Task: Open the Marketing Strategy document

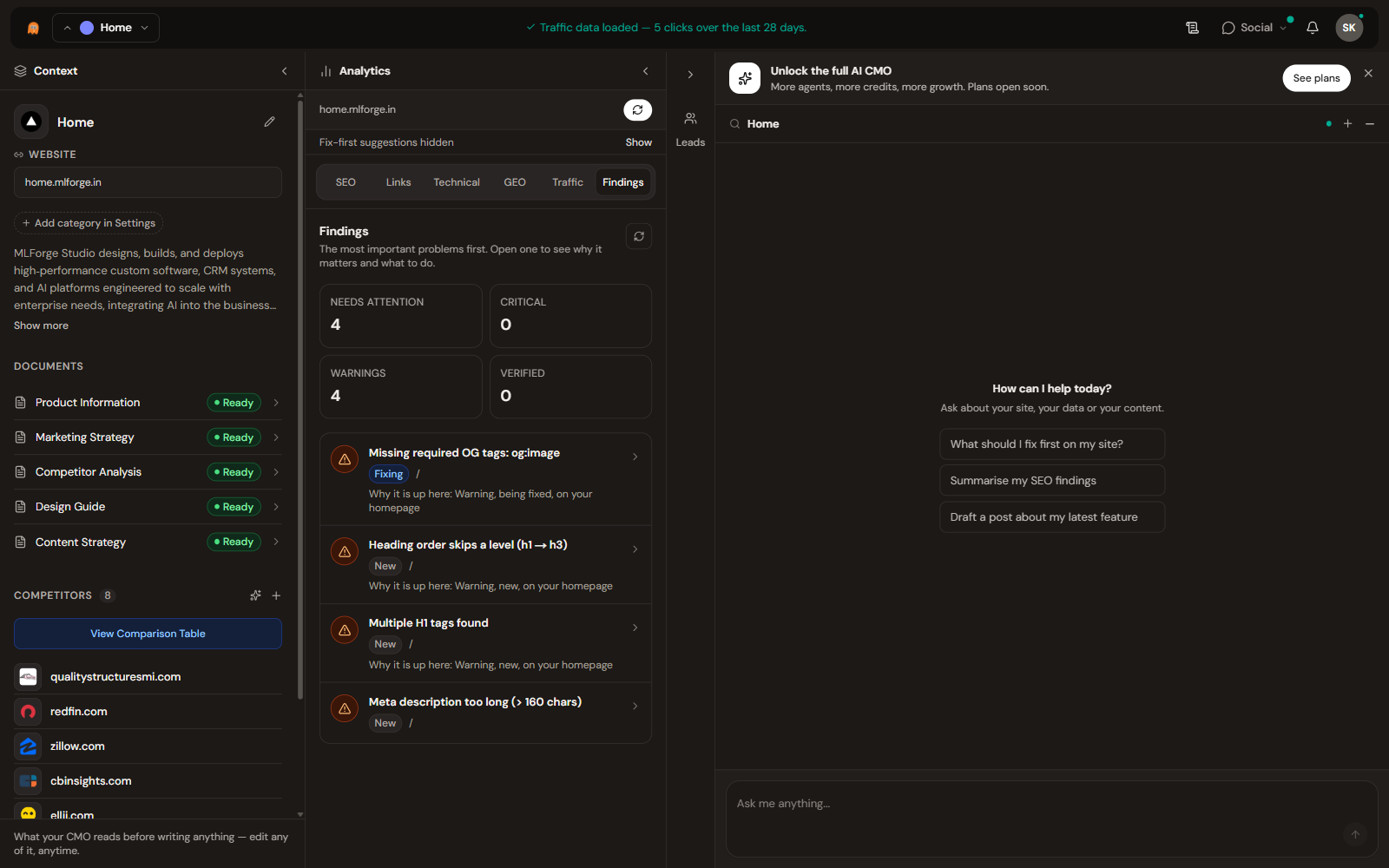Action: pos(148,437)
